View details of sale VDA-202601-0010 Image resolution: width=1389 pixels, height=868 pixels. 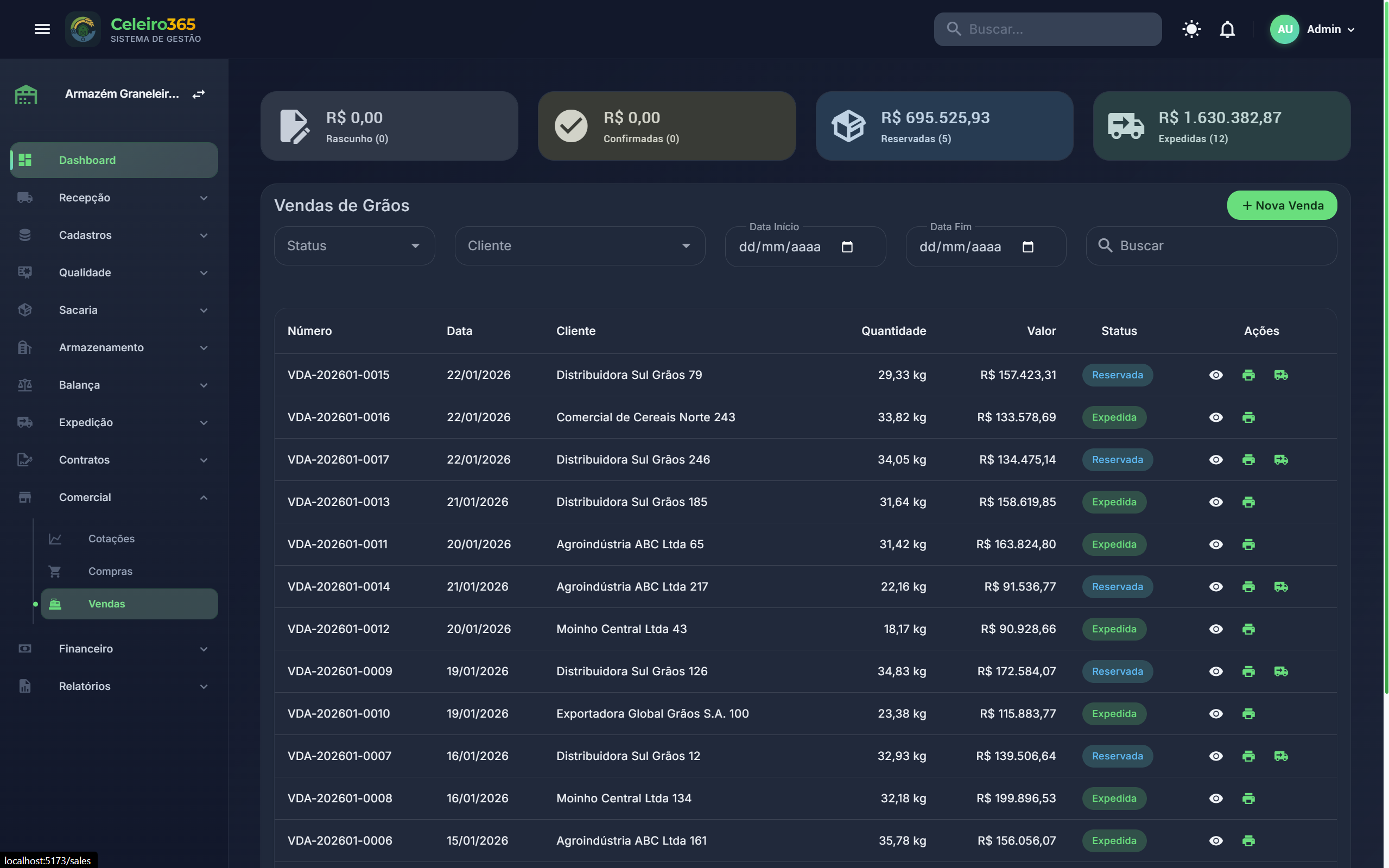tap(1215, 714)
